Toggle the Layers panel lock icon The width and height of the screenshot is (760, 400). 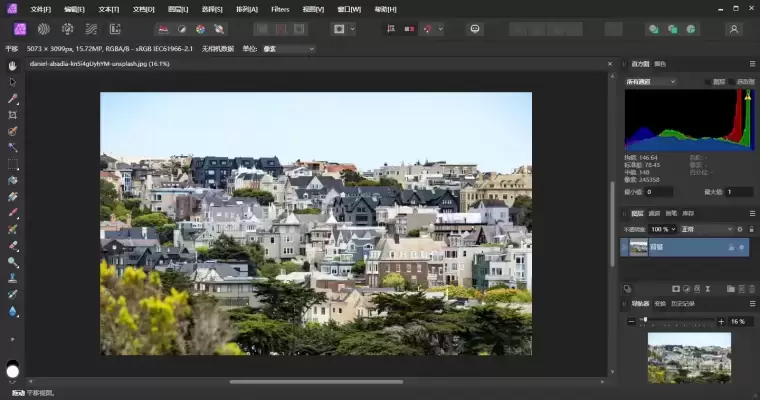pos(752,229)
